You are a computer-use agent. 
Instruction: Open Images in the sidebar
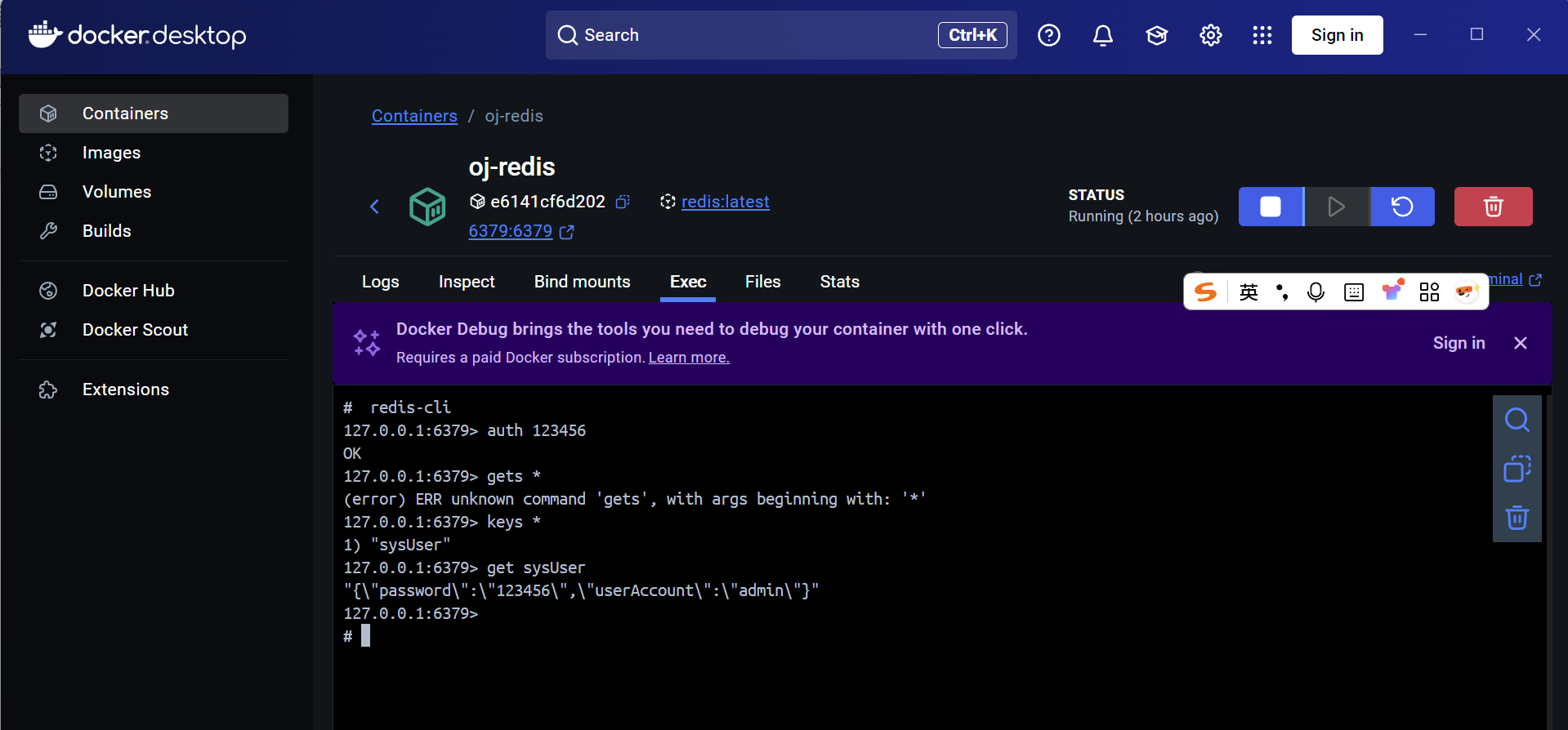point(154,153)
